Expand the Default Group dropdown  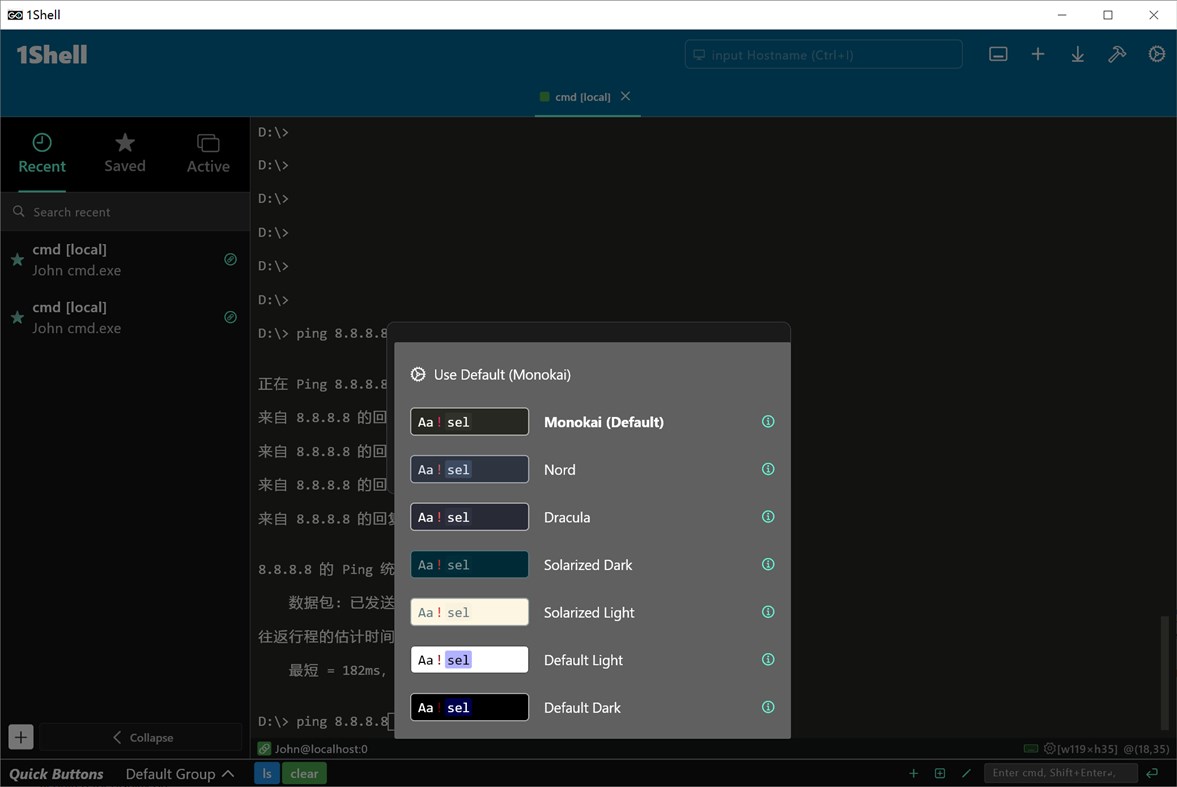pos(179,773)
